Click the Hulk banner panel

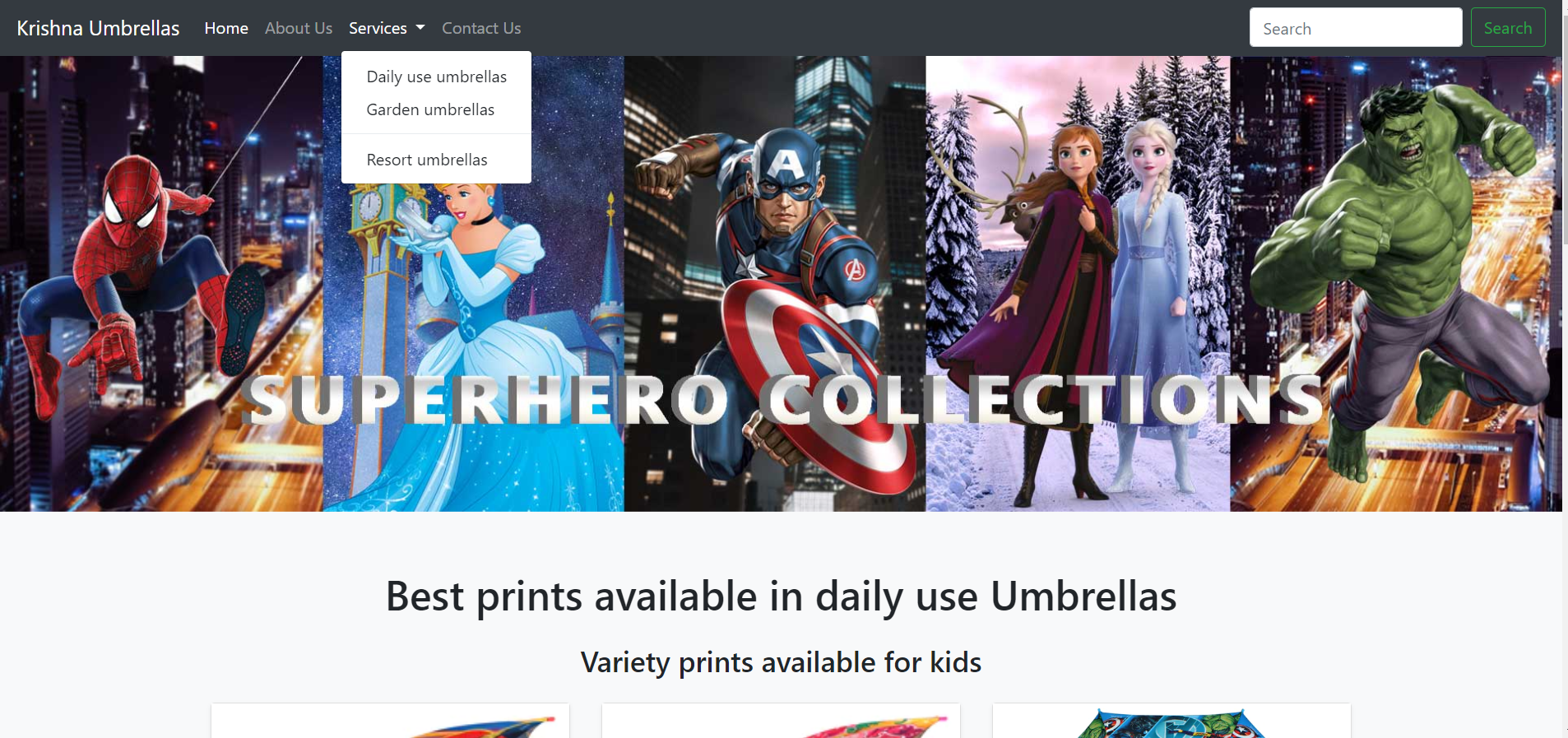[x=1396, y=284]
